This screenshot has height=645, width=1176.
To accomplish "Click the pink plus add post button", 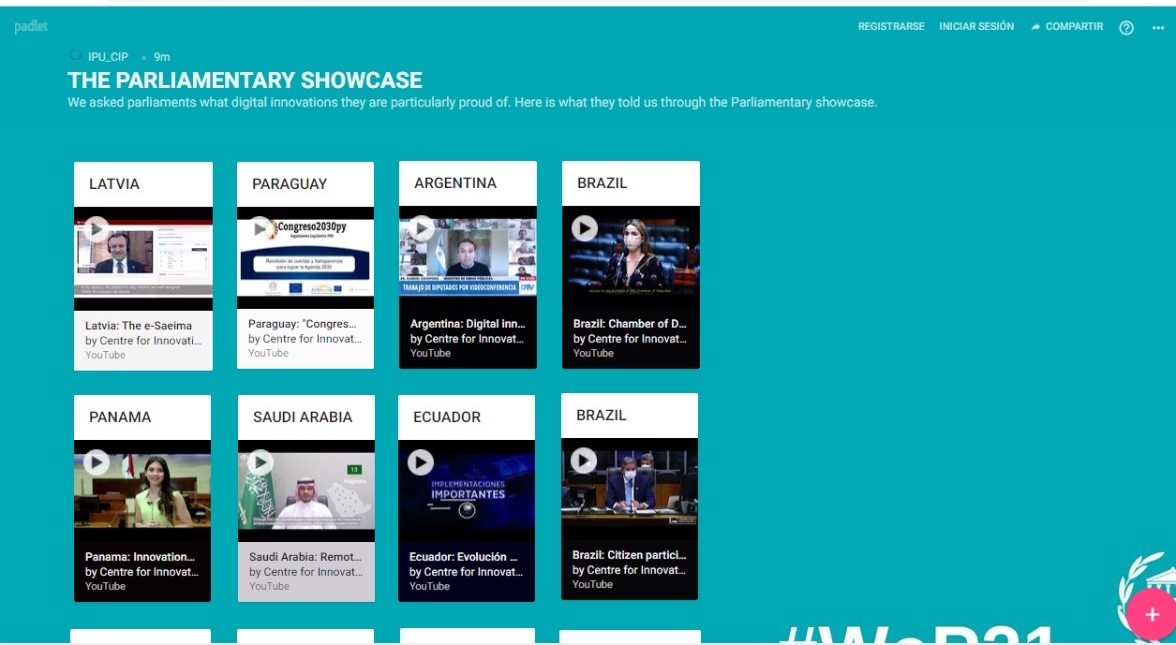I will 1152,615.
